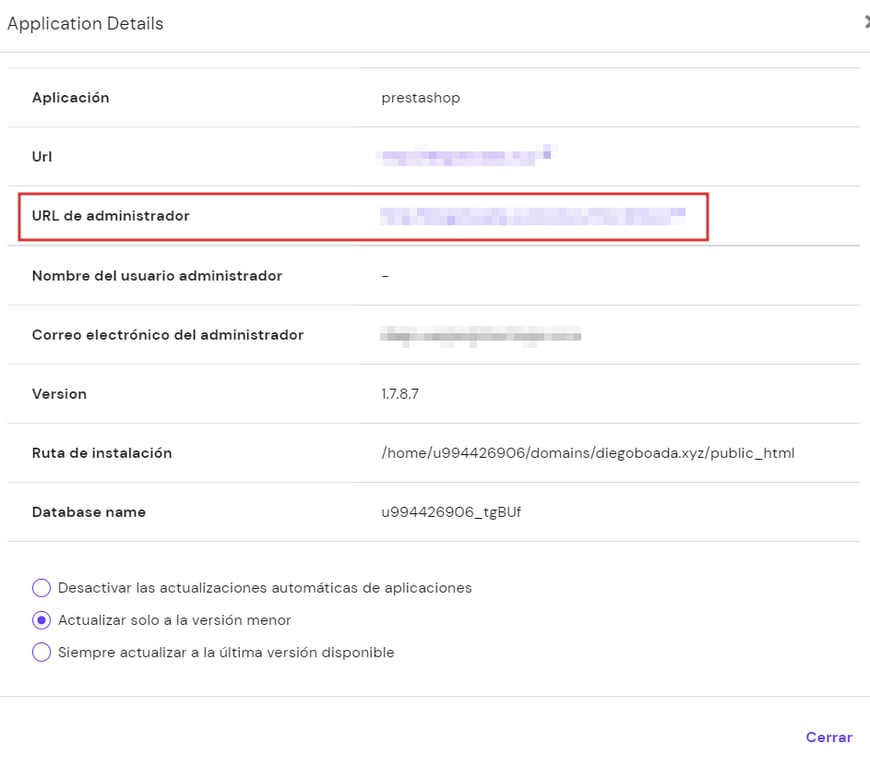Select "Desactivar las actualizaciones automáticas de aplicaciones"

(41, 588)
